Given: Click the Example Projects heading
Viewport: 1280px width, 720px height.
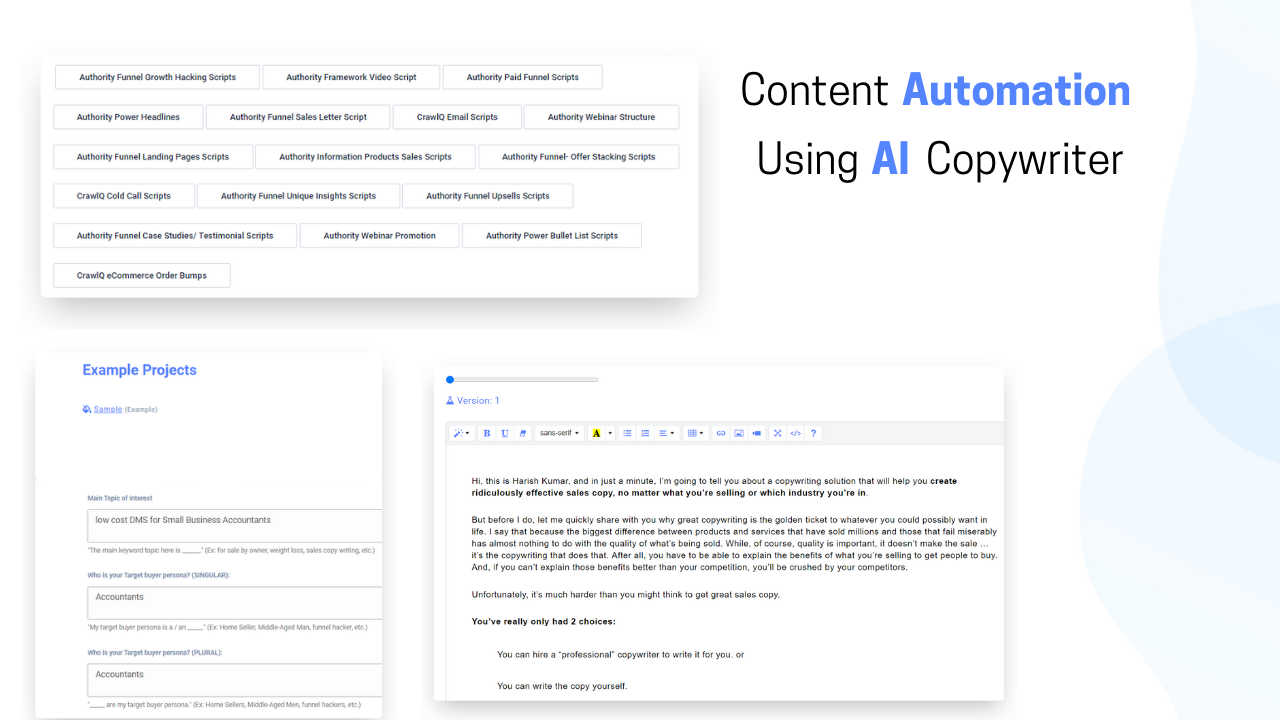Looking at the screenshot, I should pos(139,370).
